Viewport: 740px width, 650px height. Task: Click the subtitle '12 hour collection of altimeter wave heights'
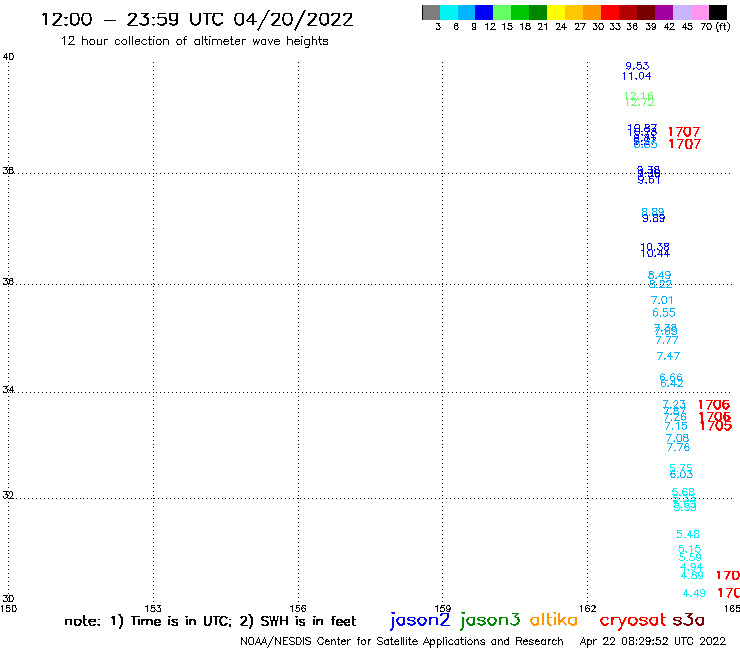click(194, 41)
